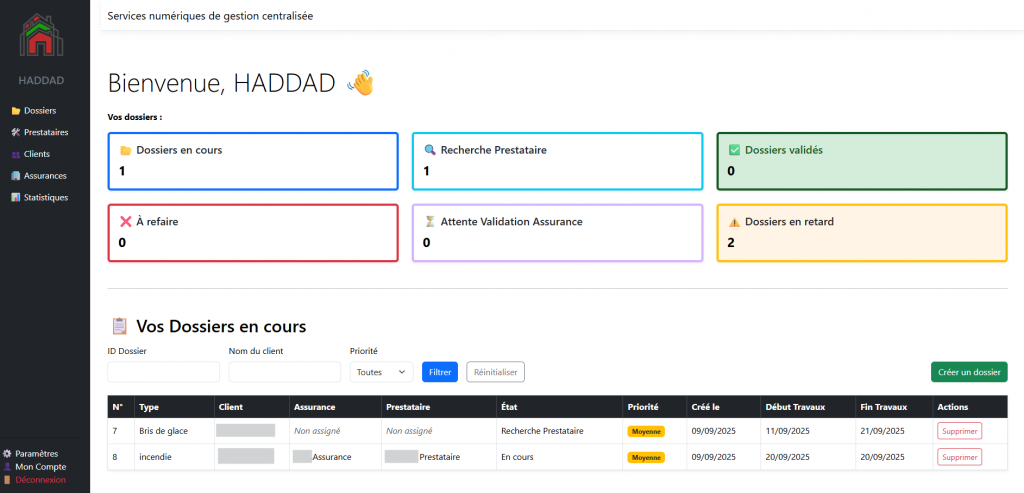Open the Recherche Prestataire summary card
The width and height of the screenshot is (1024, 493).
click(x=557, y=161)
